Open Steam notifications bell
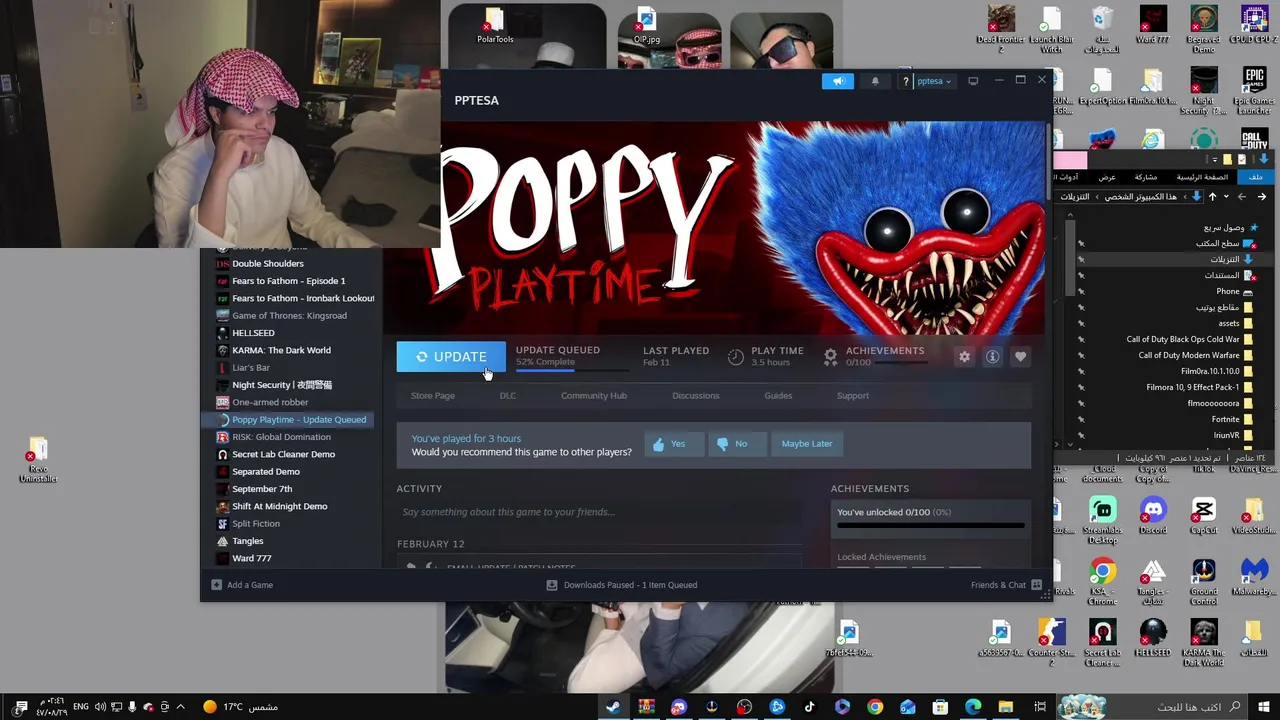Viewport: 1280px width, 720px height. tap(875, 81)
